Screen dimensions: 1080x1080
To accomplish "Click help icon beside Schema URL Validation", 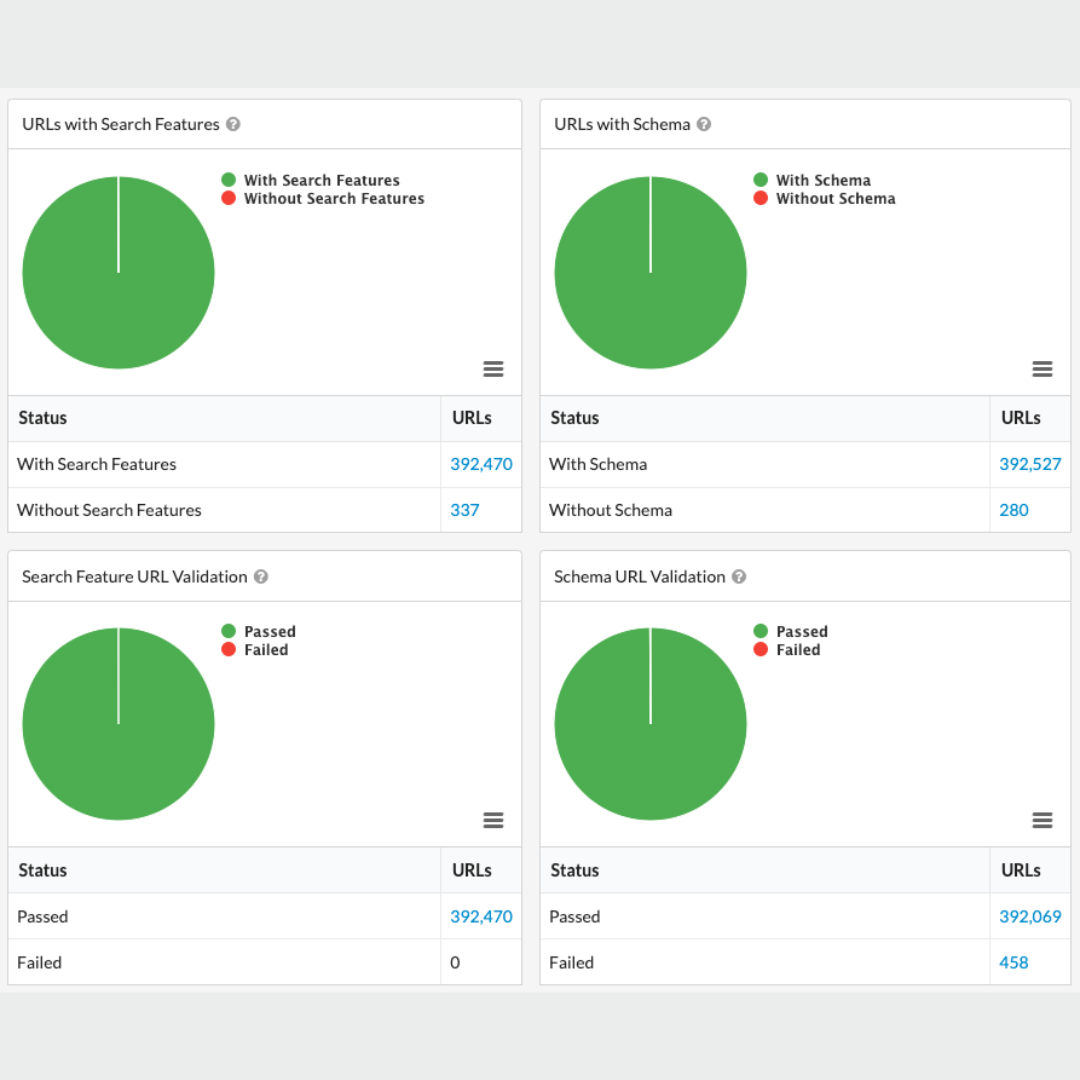I will pos(739,576).
